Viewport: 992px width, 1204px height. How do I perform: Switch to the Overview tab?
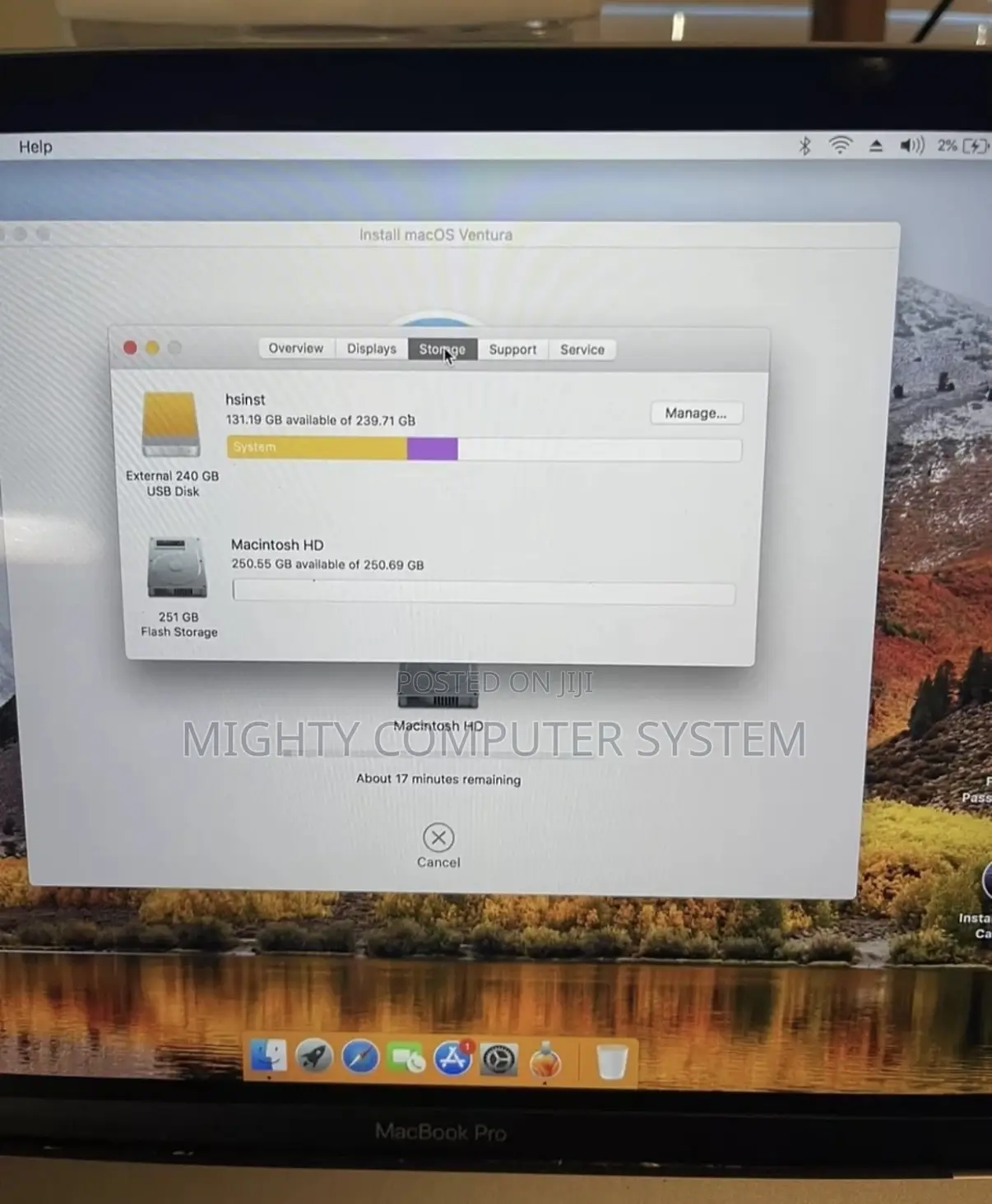pos(296,349)
